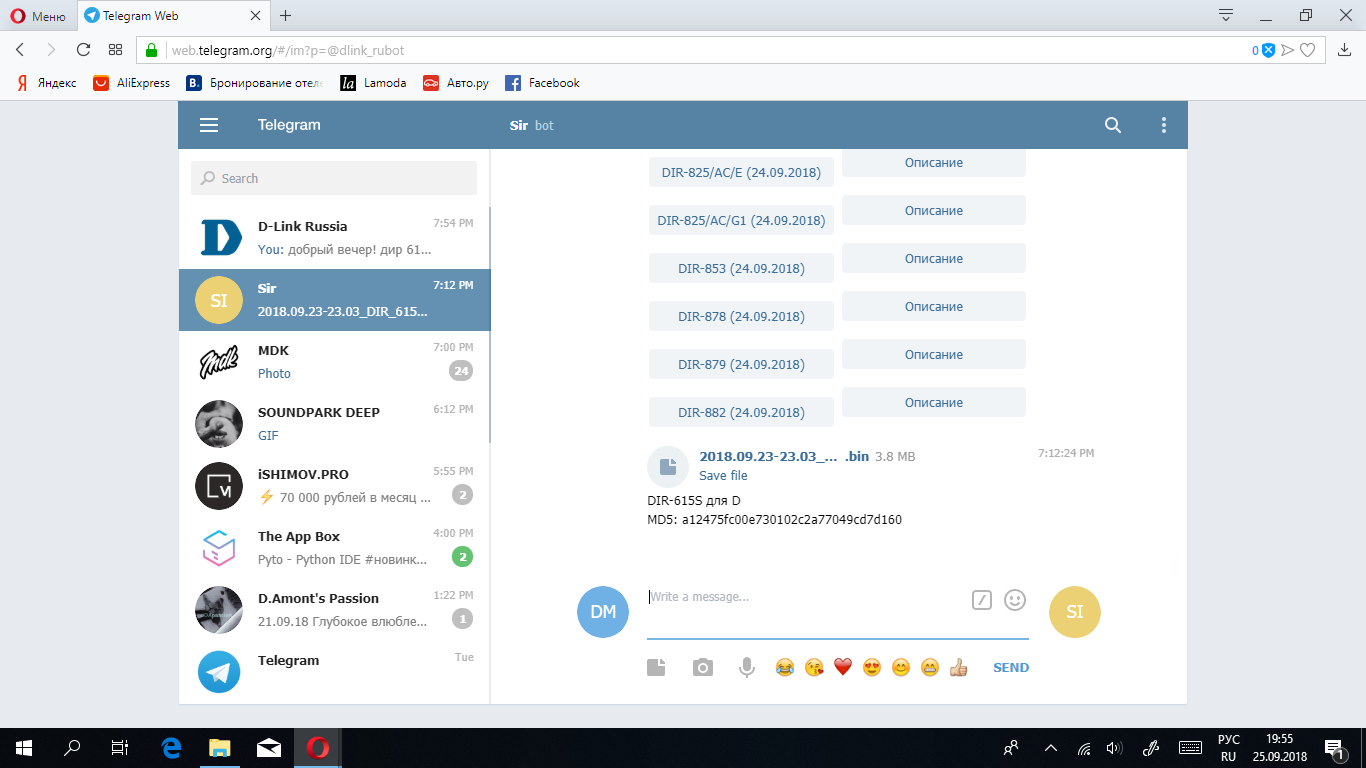Attach a file using the document icon

pyautogui.click(x=656, y=667)
